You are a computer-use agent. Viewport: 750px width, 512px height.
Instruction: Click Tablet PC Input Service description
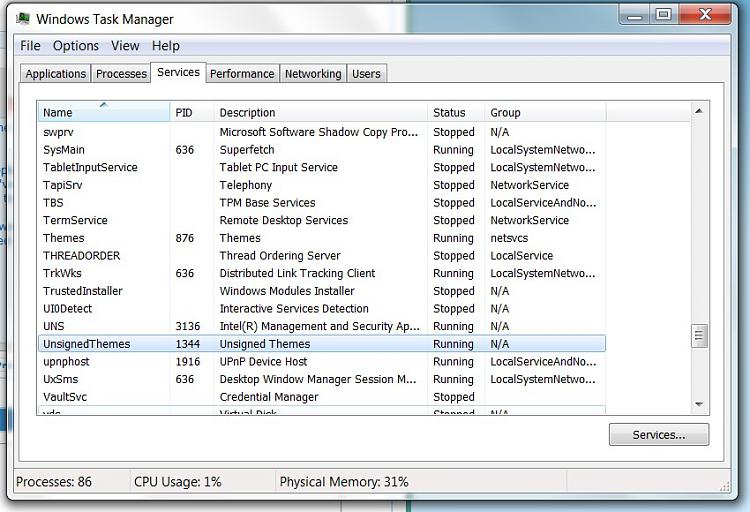pyautogui.click(x=278, y=167)
